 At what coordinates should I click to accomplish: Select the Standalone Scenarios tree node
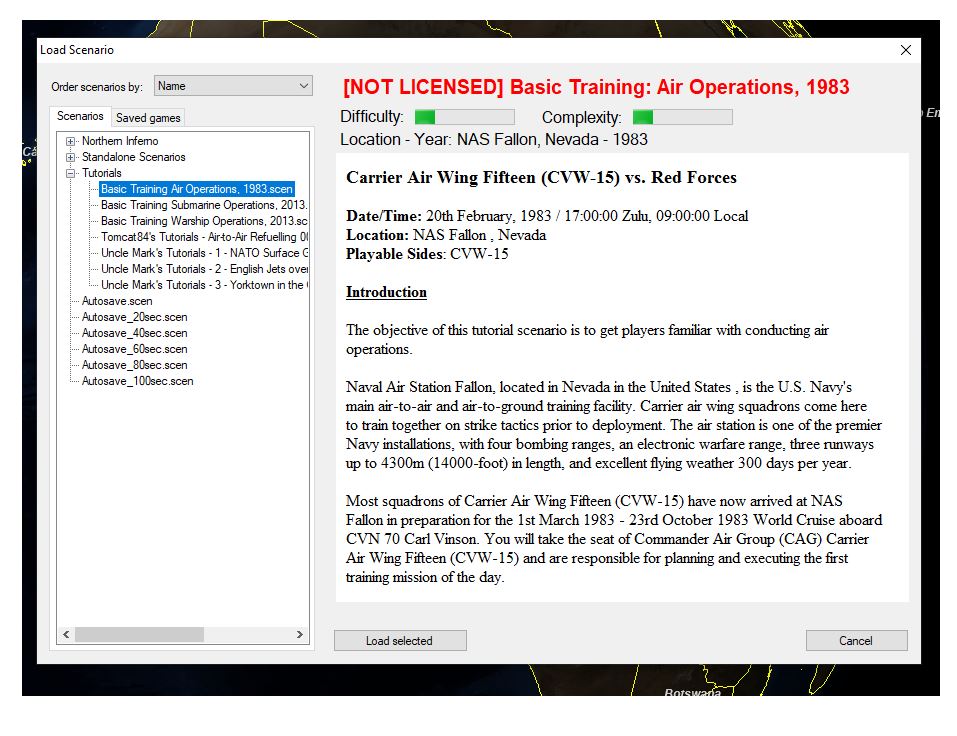134,157
